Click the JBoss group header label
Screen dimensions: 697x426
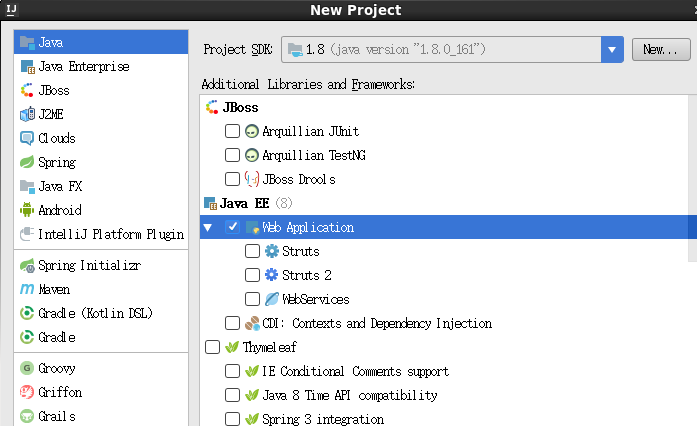click(240, 108)
